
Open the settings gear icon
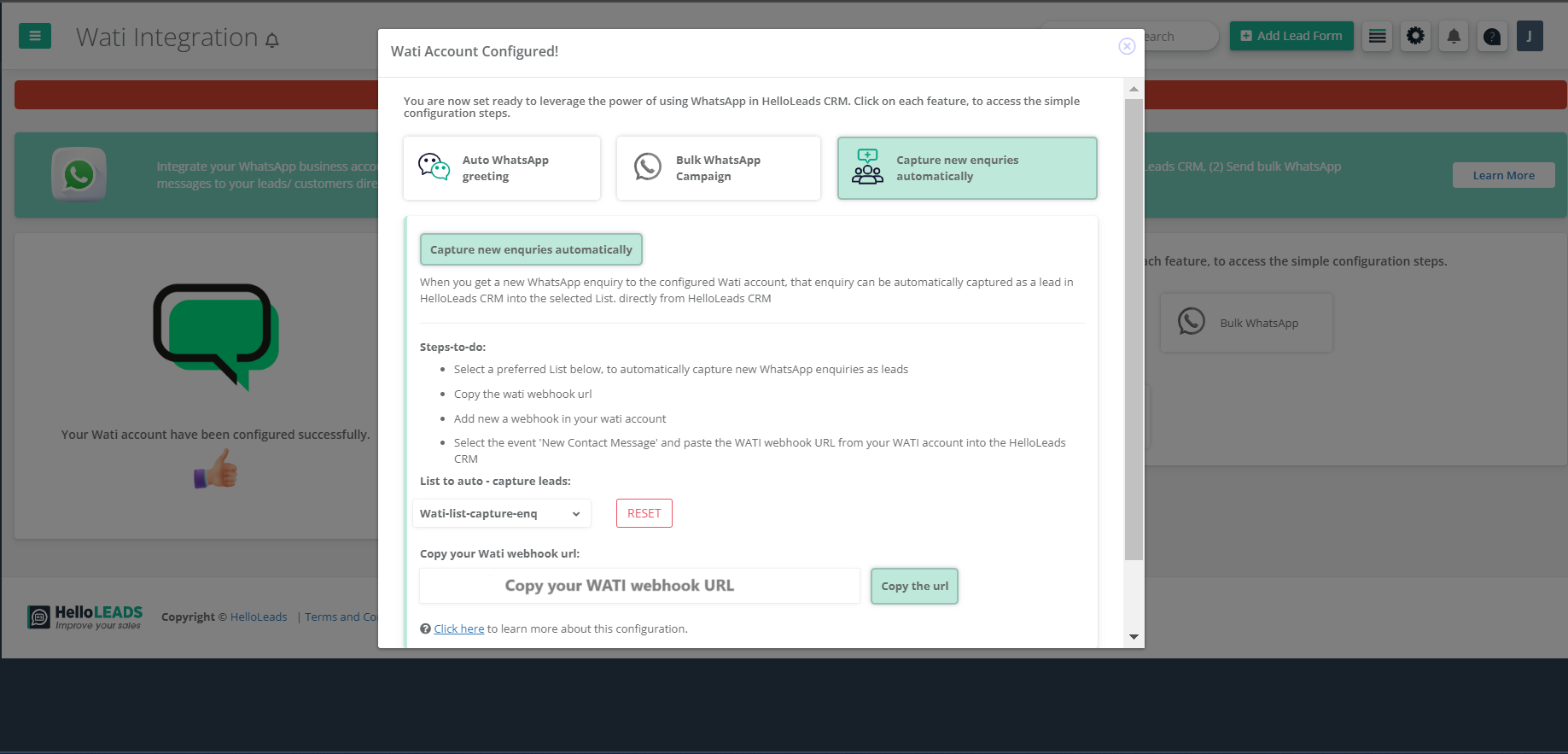(1415, 36)
